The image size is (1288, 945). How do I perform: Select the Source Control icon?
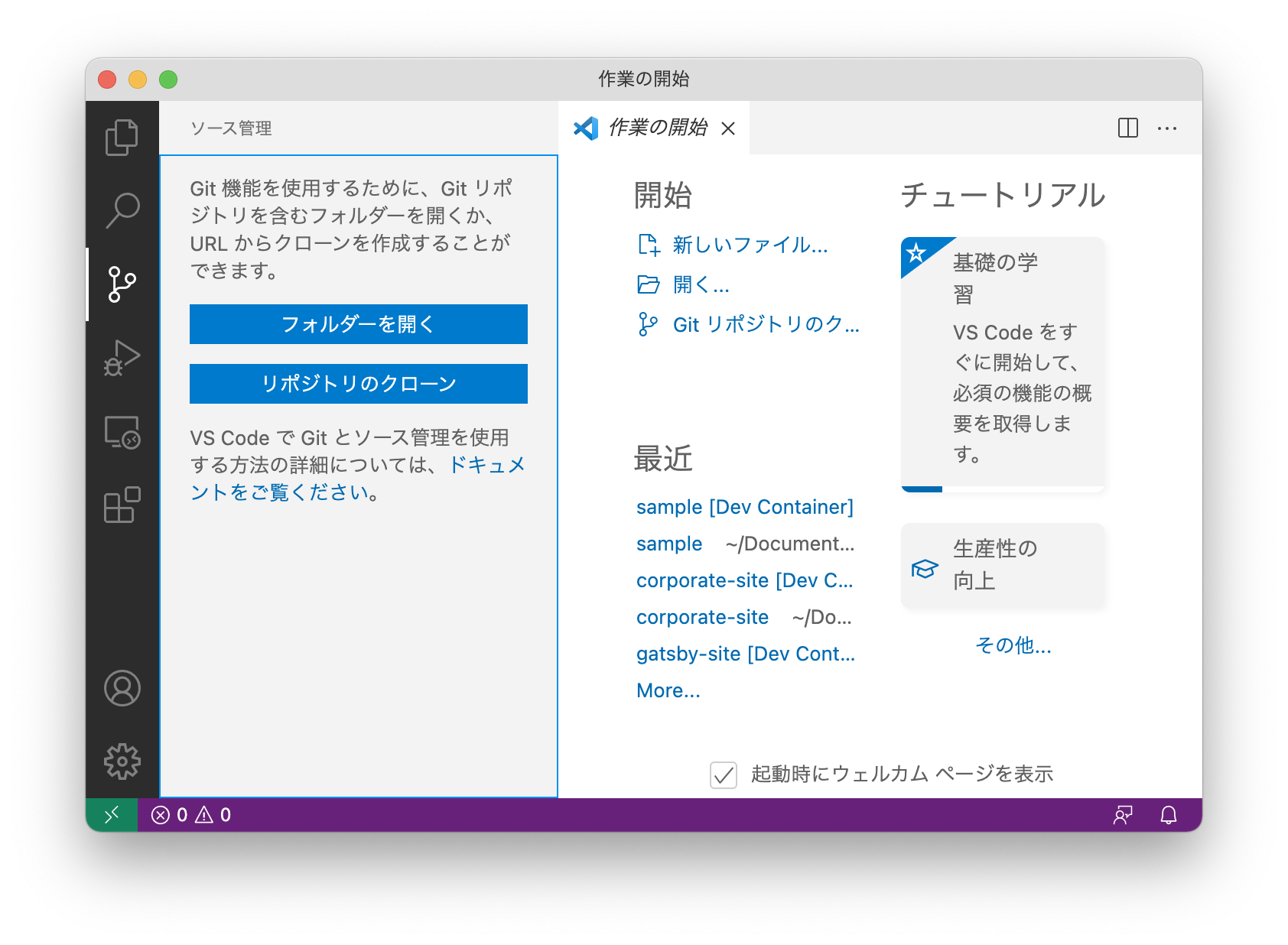click(x=122, y=283)
